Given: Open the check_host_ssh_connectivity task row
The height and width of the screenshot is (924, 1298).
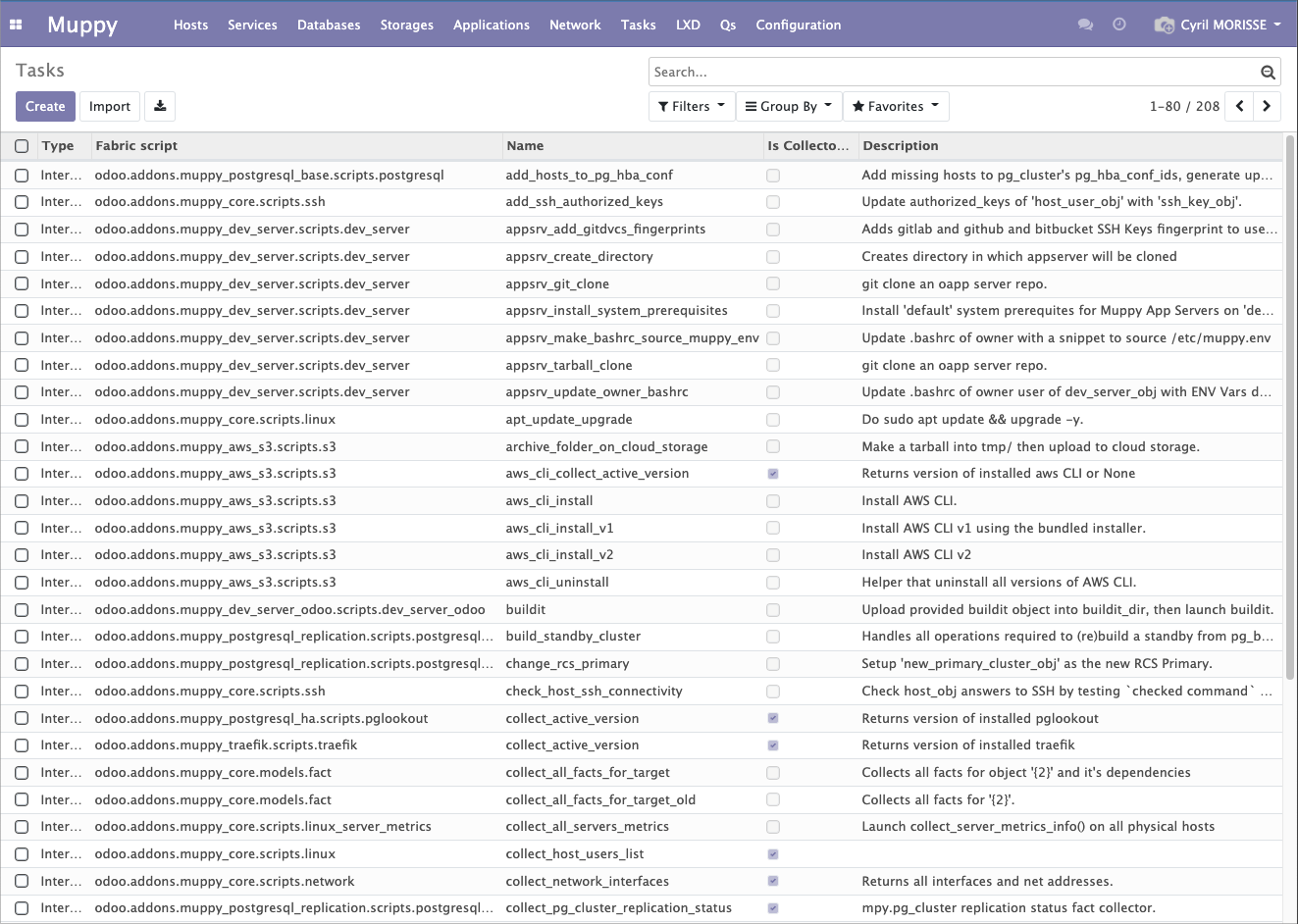Looking at the screenshot, I should (x=642, y=692).
